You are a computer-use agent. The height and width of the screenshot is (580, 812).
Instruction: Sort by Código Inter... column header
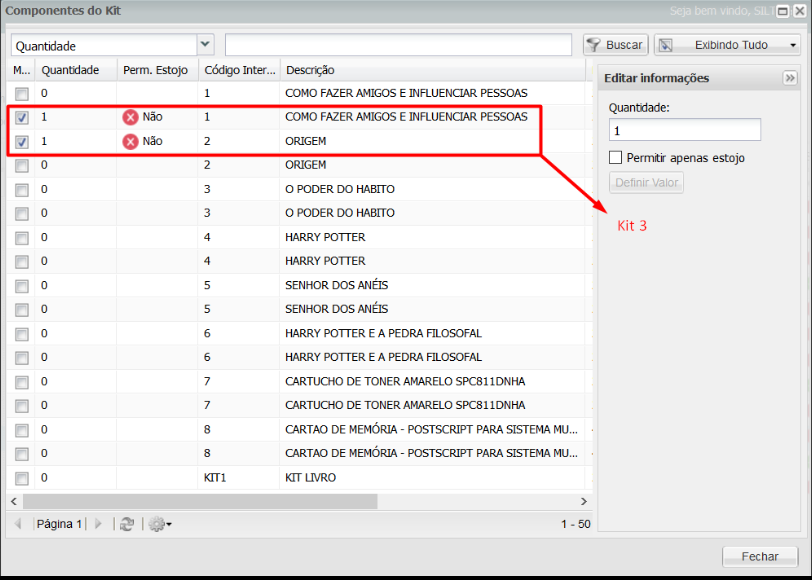(239, 70)
